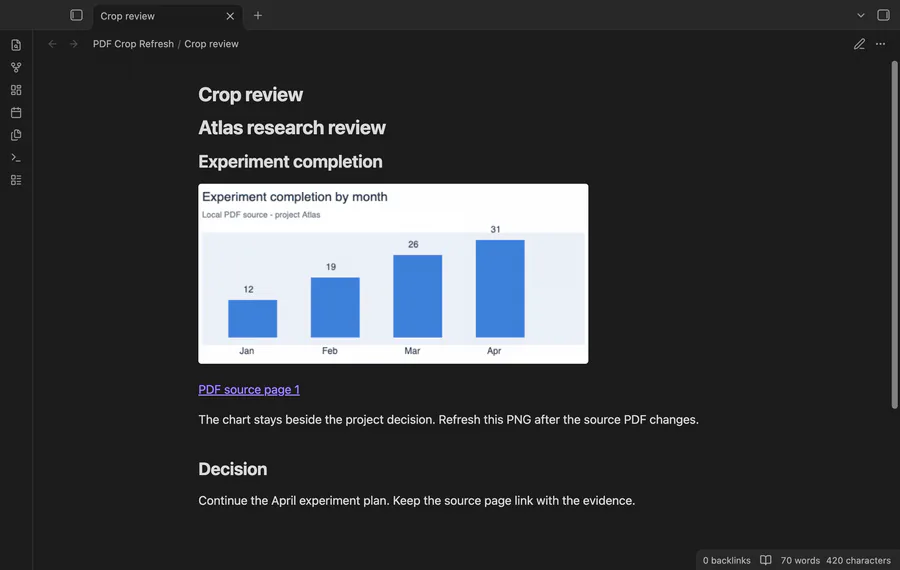Navigate forward with right arrow

point(73,44)
